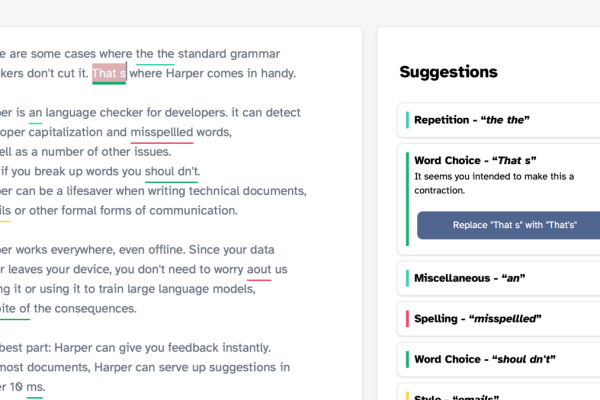Open the Repetition "the the" suggestion card
The height and width of the screenshot is (400, 600).
tap(499, 120)
